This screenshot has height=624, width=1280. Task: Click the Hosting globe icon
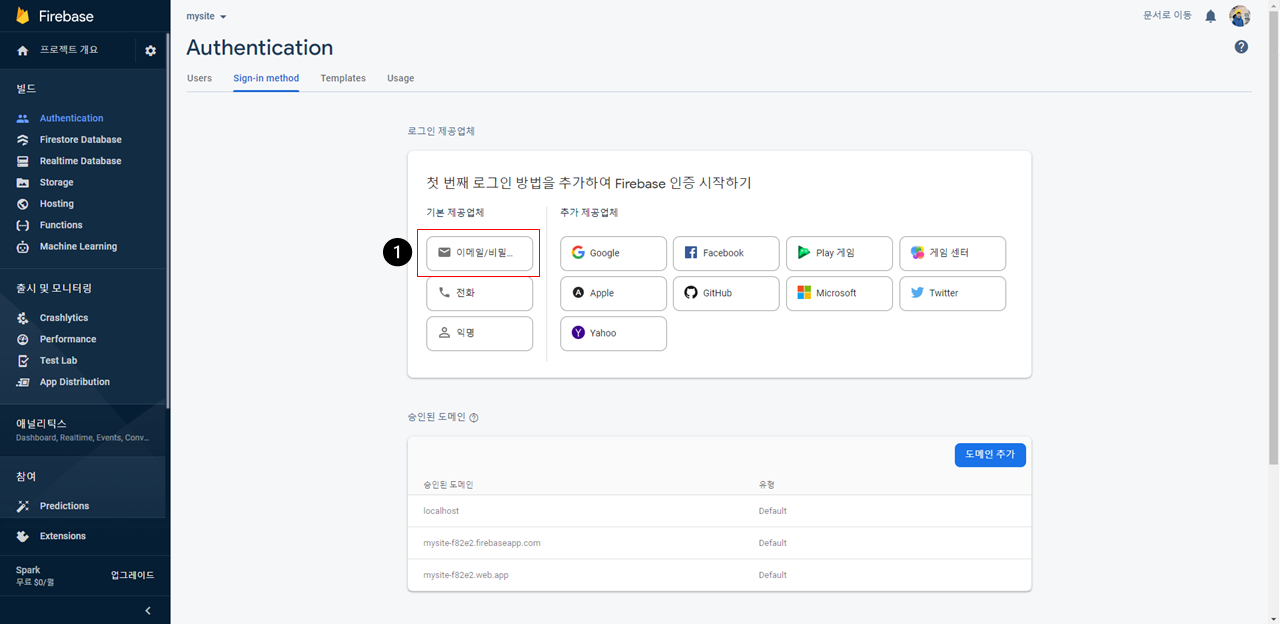[x=23, y=204]
